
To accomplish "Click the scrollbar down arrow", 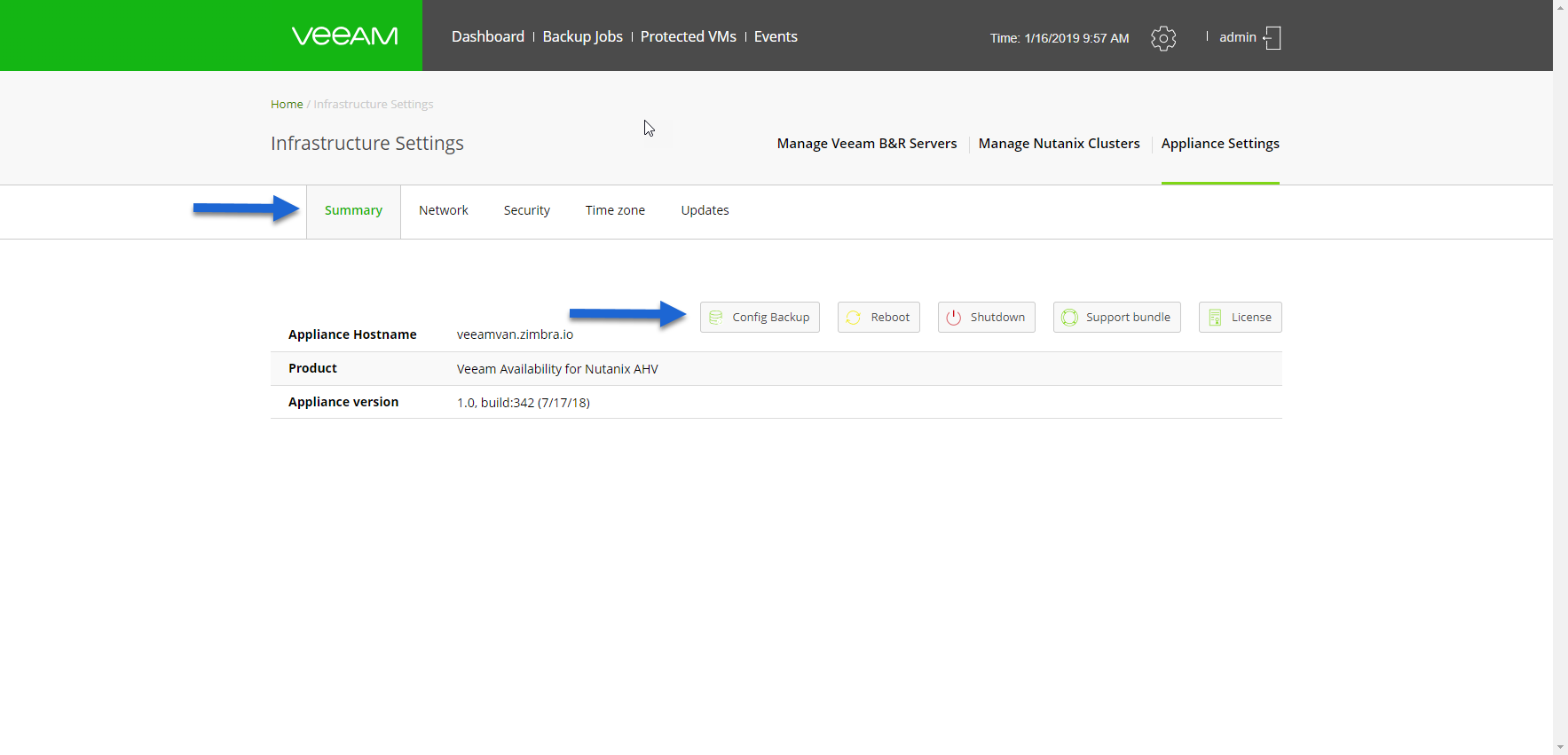I will [1560, 748].
